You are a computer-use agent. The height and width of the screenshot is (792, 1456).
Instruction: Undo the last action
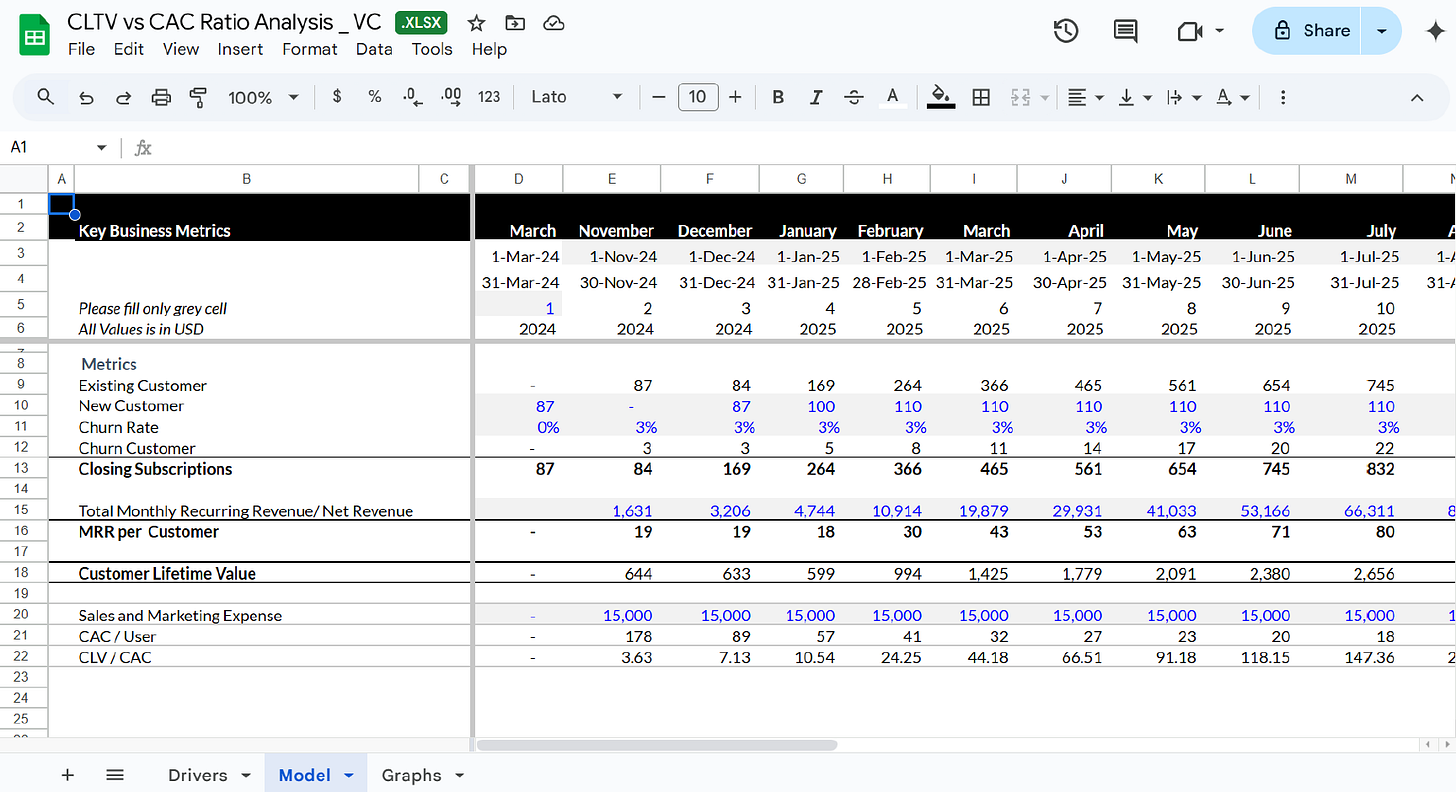pos(86,97)
